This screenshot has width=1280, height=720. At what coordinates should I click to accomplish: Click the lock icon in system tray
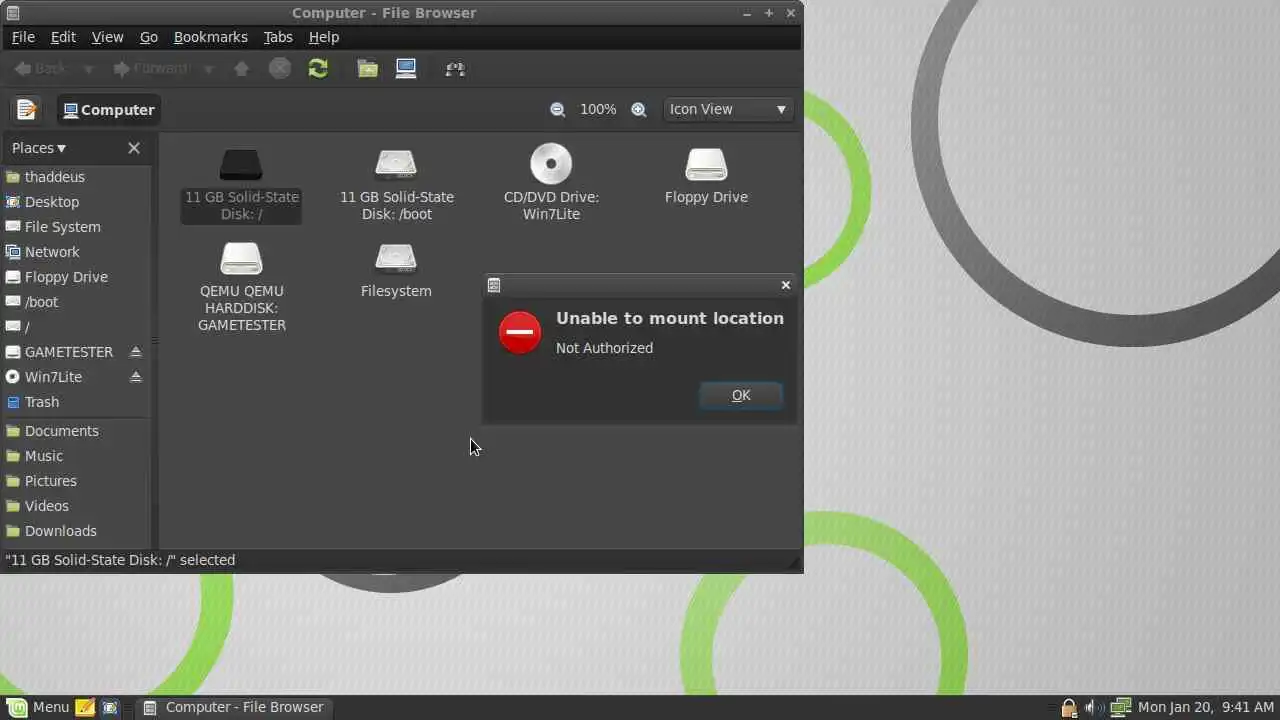pos(1069,708)
